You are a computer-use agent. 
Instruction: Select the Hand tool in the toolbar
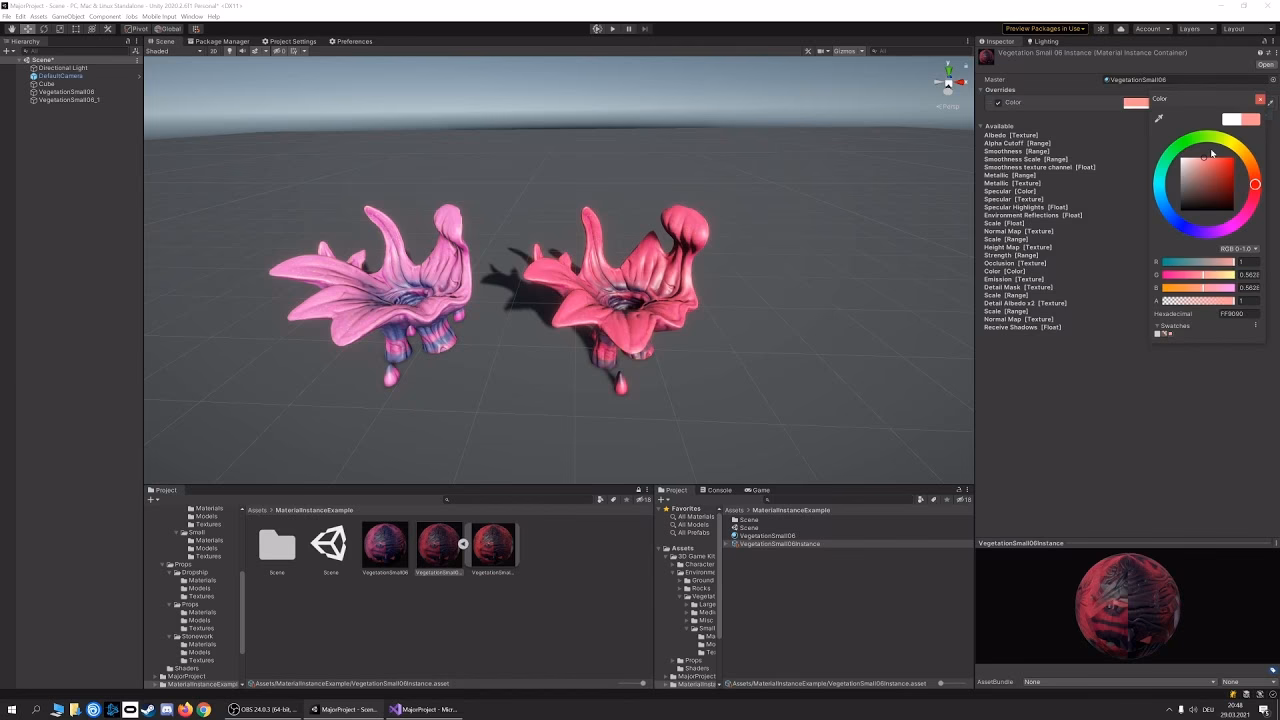12,28
